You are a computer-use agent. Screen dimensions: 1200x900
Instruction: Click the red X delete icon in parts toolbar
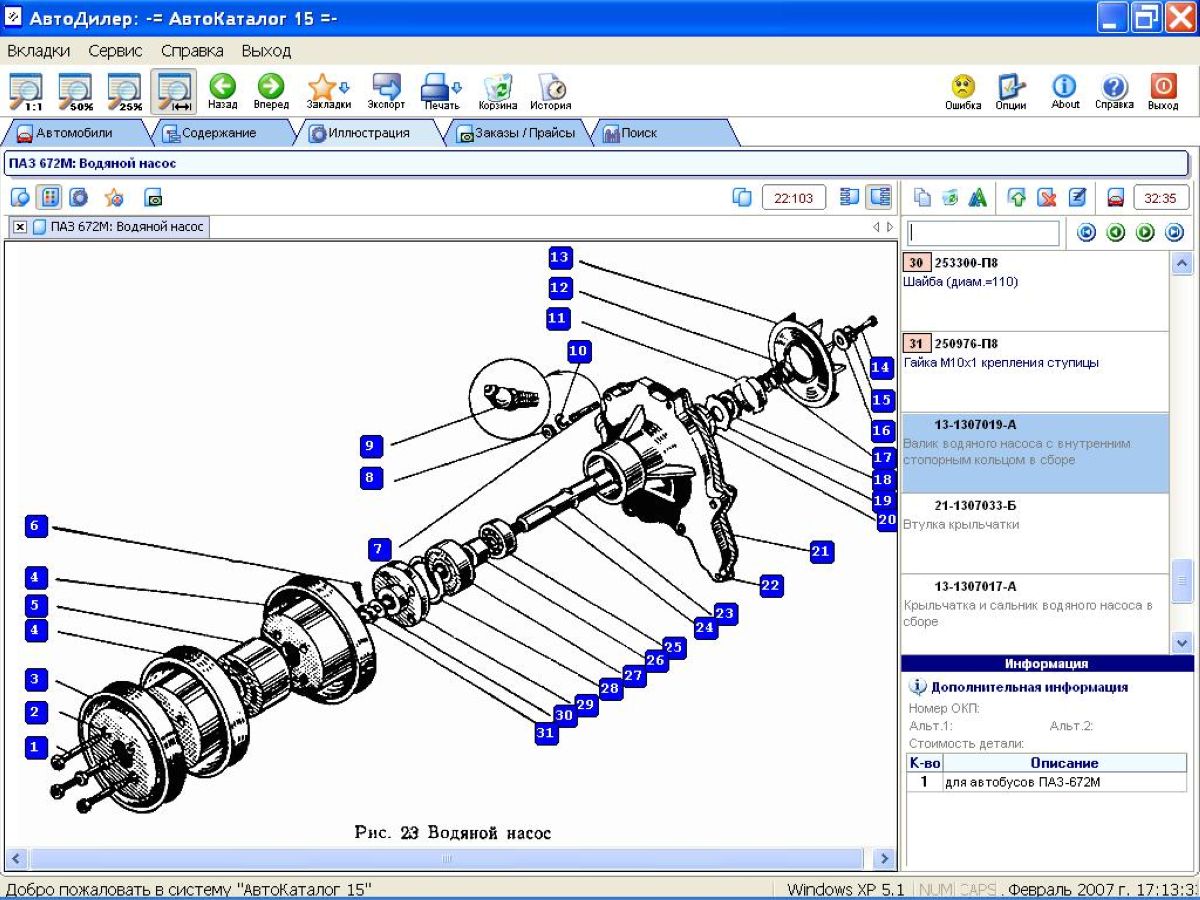tap(1047, 197)
